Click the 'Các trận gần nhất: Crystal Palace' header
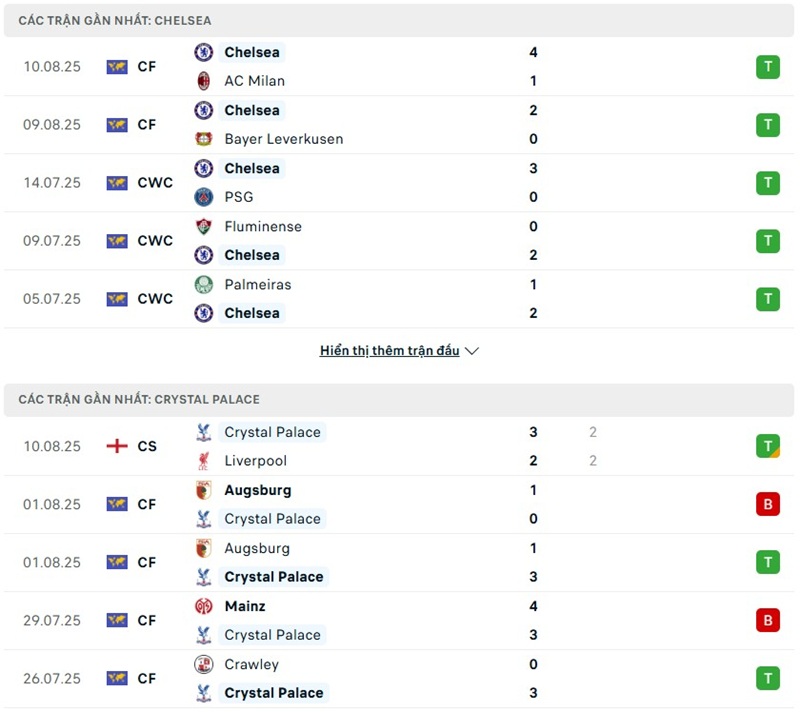Image resolution: width=800 pixels, height=712 pixels. tap(139, 399)
